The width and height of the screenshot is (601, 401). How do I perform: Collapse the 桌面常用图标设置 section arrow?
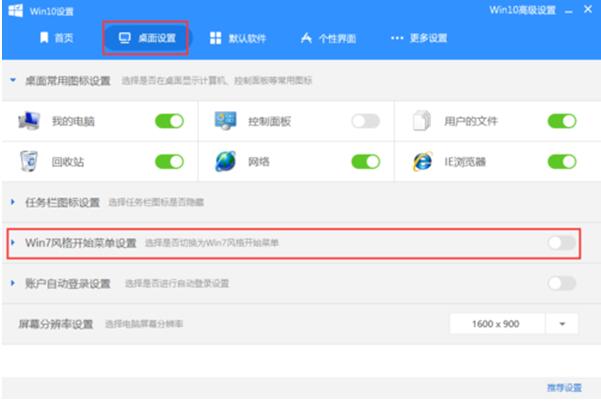pos(13,80)
